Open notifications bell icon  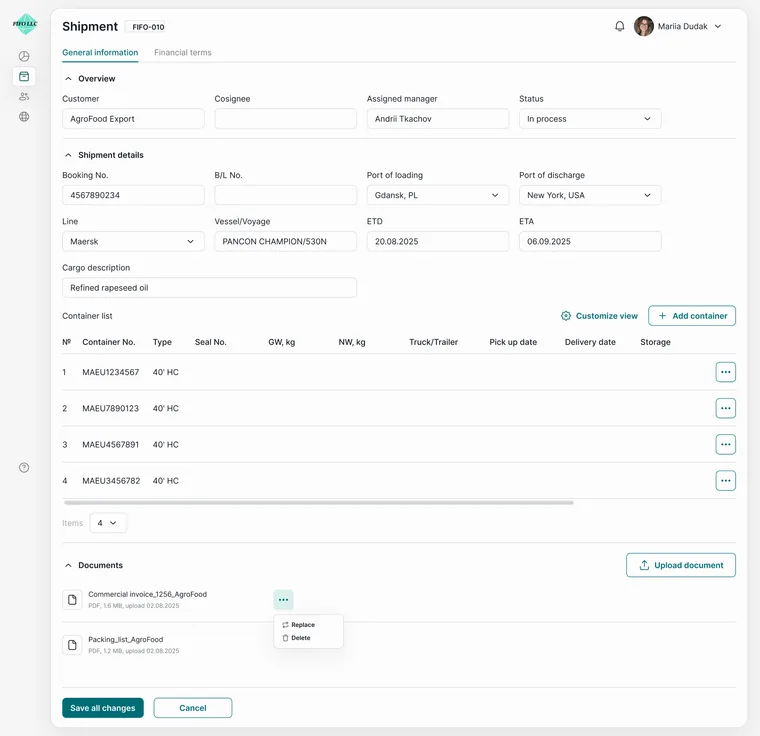coord(619,26)
